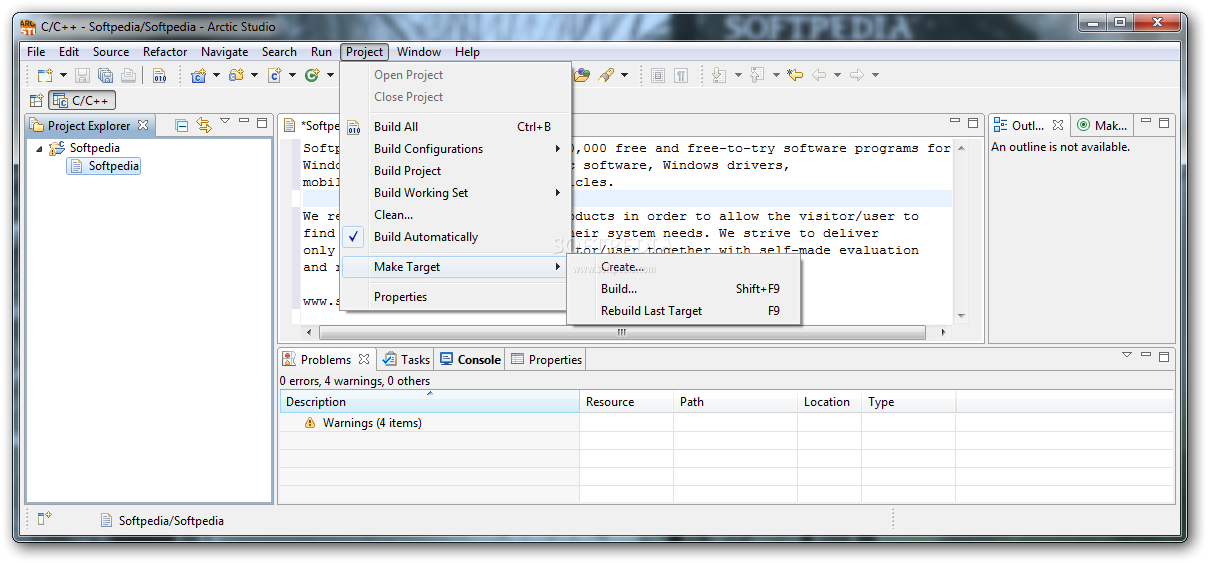Click the Build All binary toolbar icon
The height and width of the screenshot is (563, 1208).
pos(160,75)
